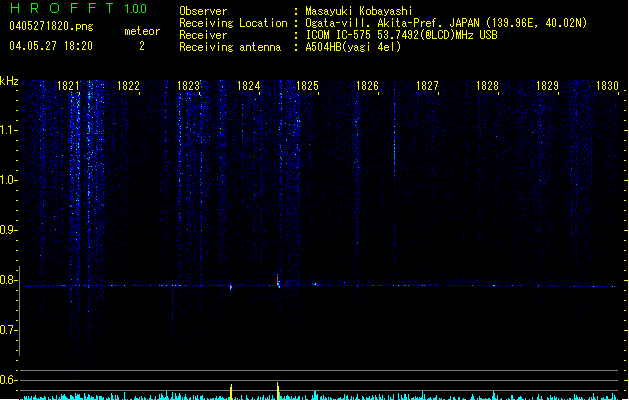Click the 1.1 kHz frequency label
629x400 pixels.
8,130
